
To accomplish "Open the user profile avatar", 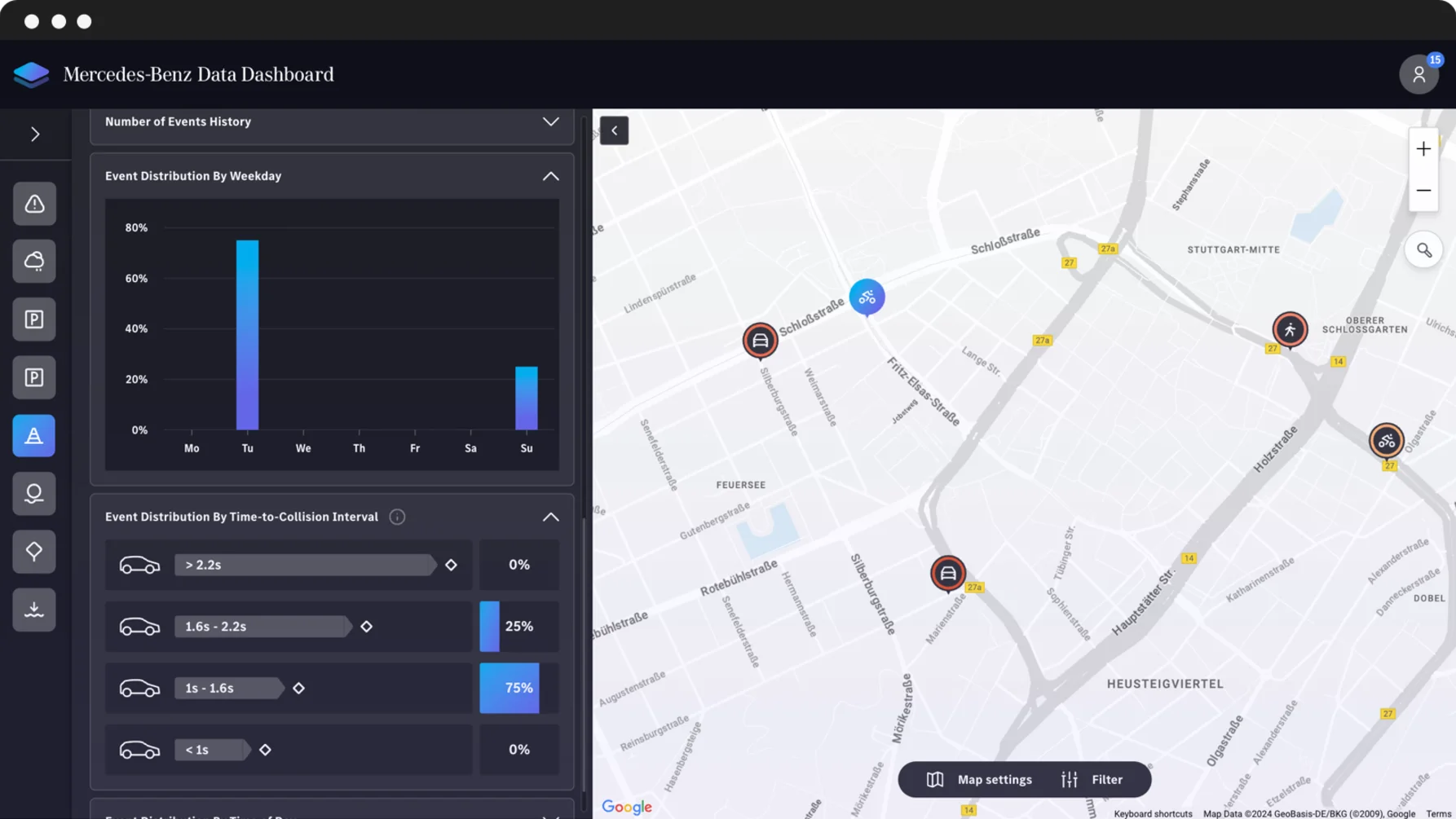I will coord(1418,74).
